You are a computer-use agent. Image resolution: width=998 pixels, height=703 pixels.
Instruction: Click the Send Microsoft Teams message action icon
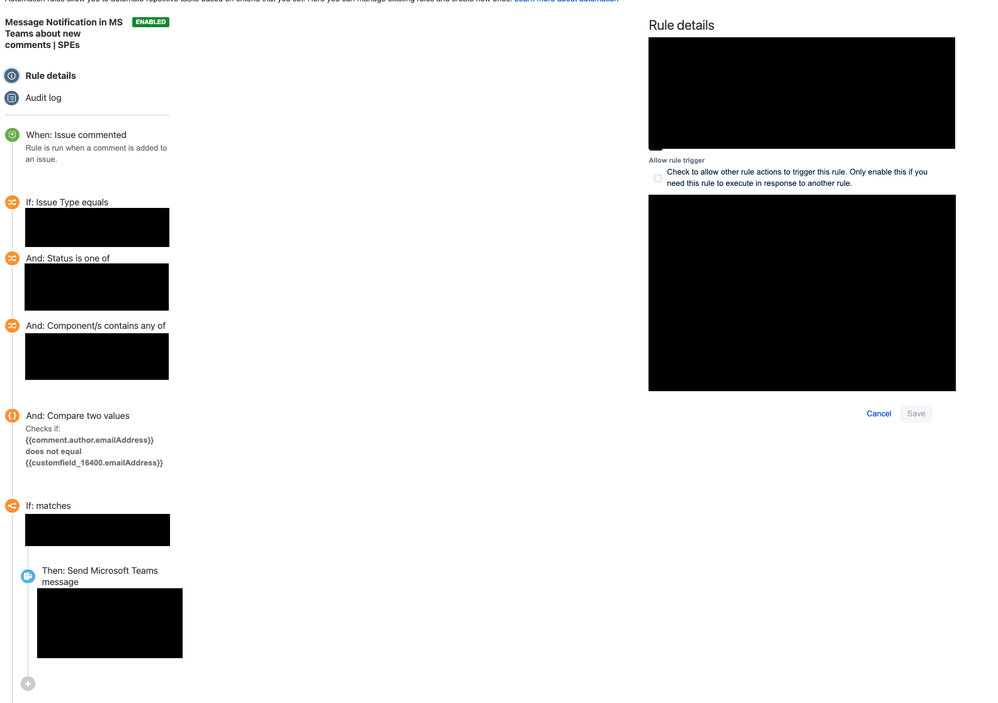(x=27, y=575)
